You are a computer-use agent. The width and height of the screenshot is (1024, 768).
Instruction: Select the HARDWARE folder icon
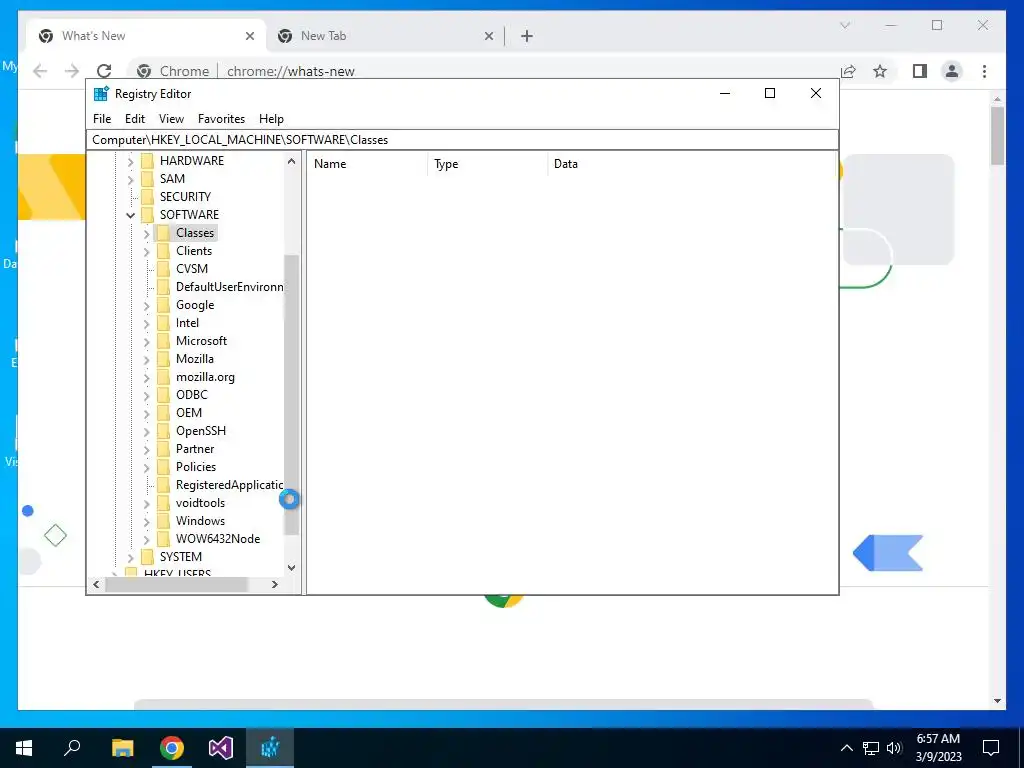pos(148,161)
